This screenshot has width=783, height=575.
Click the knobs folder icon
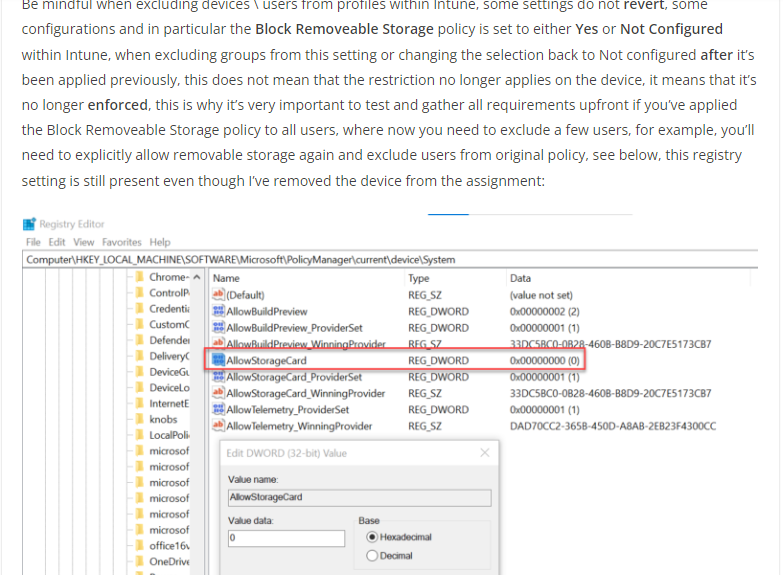click(140, 419)
